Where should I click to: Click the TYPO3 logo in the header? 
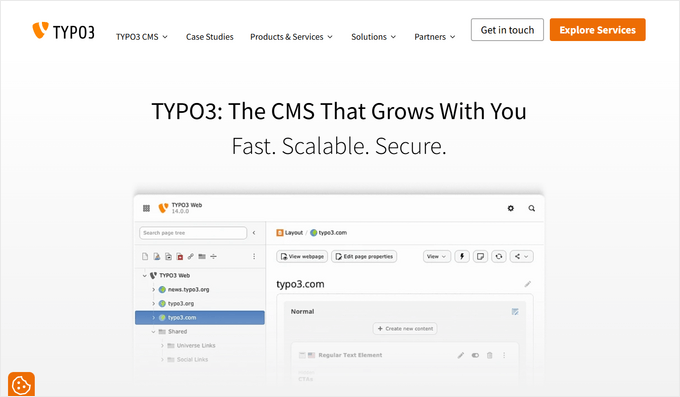[63, 31]
